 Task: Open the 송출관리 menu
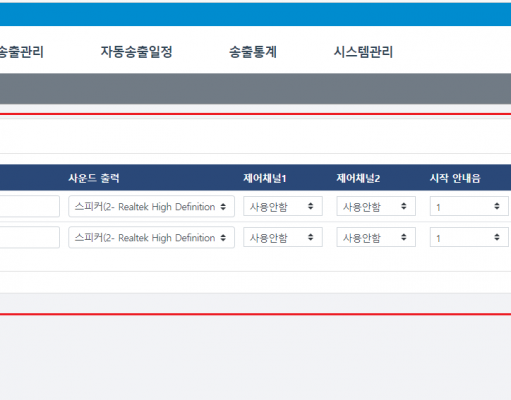click(21, 52)
